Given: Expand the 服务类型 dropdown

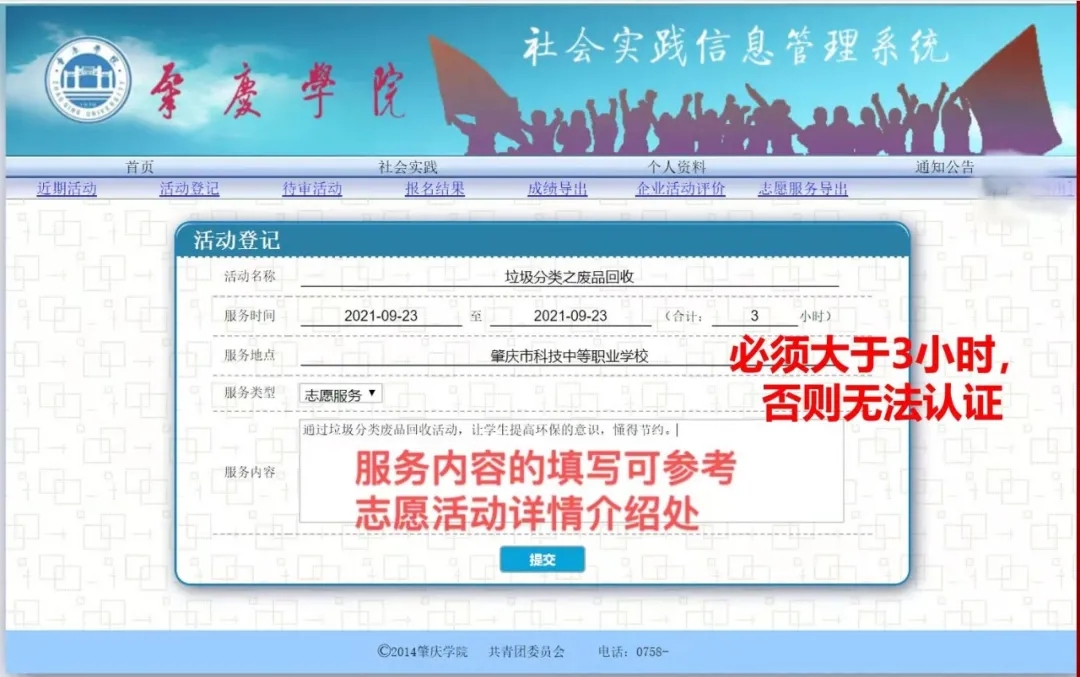Looking at the screenshot, I should coord(340,394).
